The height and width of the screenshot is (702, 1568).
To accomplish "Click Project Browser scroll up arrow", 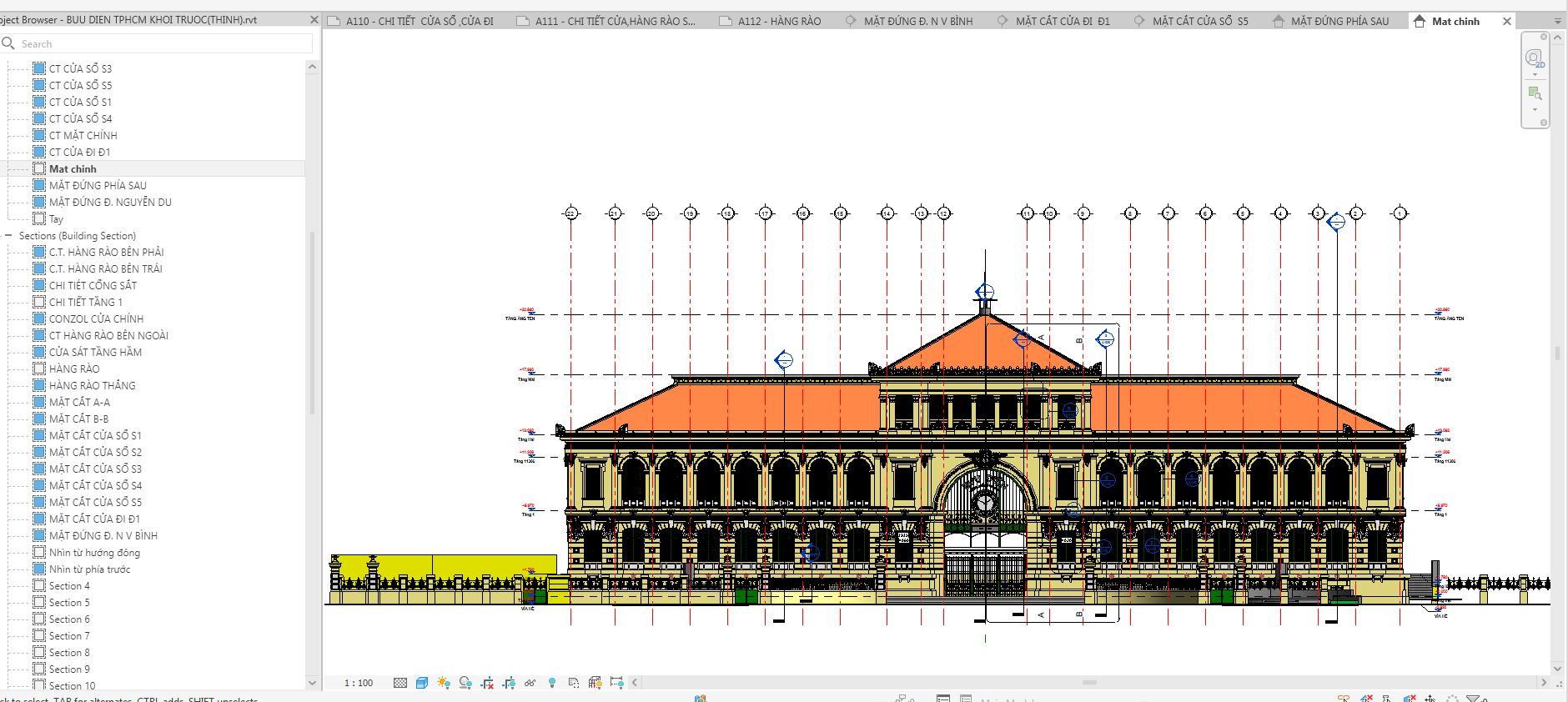I will (313, 67).
